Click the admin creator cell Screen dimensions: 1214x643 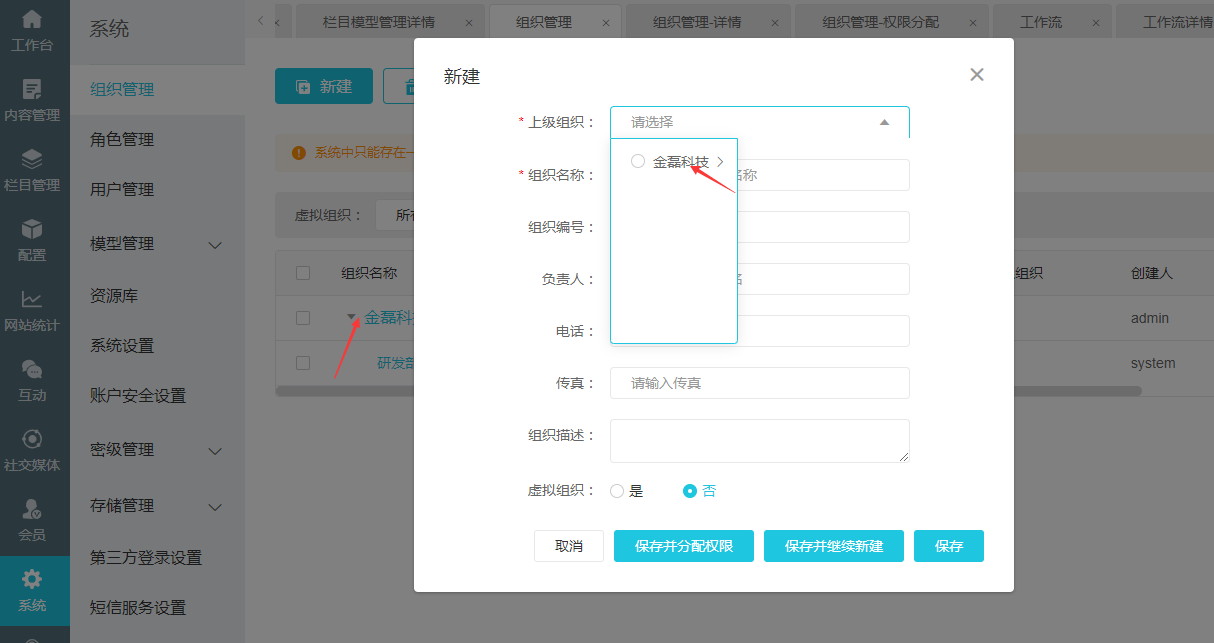click(1150, 318)
